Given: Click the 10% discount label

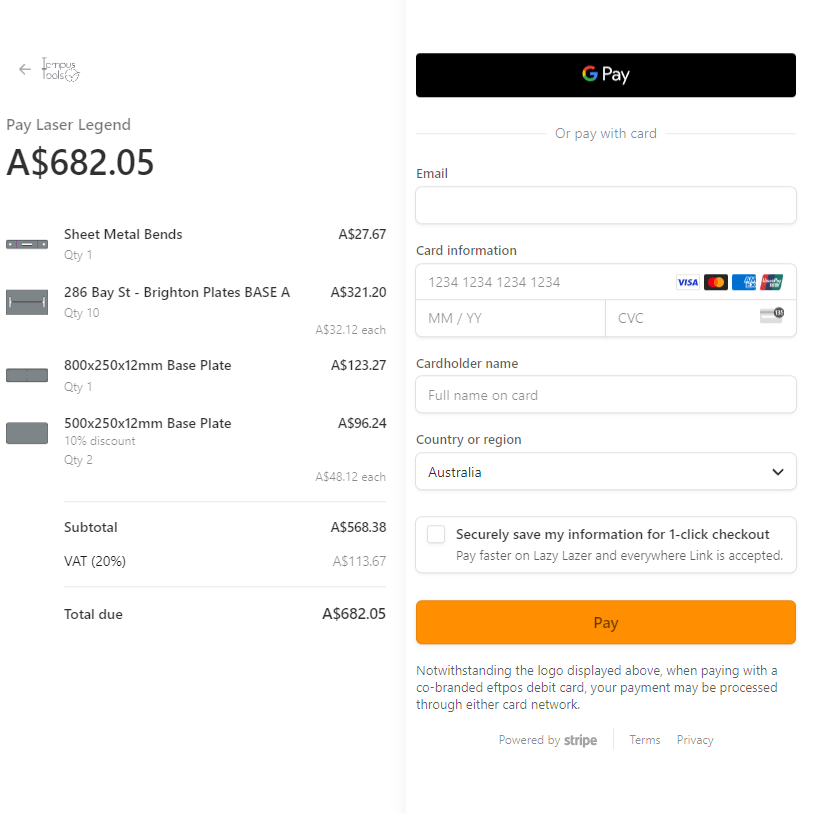Looking at the screenshot, I should [x=100, y=441].
